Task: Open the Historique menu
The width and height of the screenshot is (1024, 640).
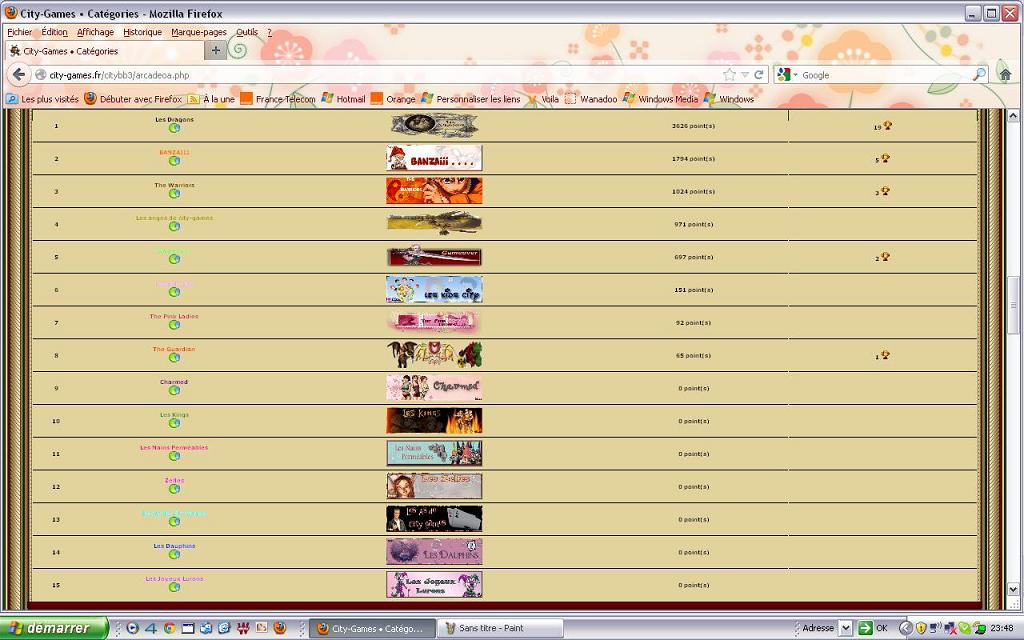Action: [142, 32]
